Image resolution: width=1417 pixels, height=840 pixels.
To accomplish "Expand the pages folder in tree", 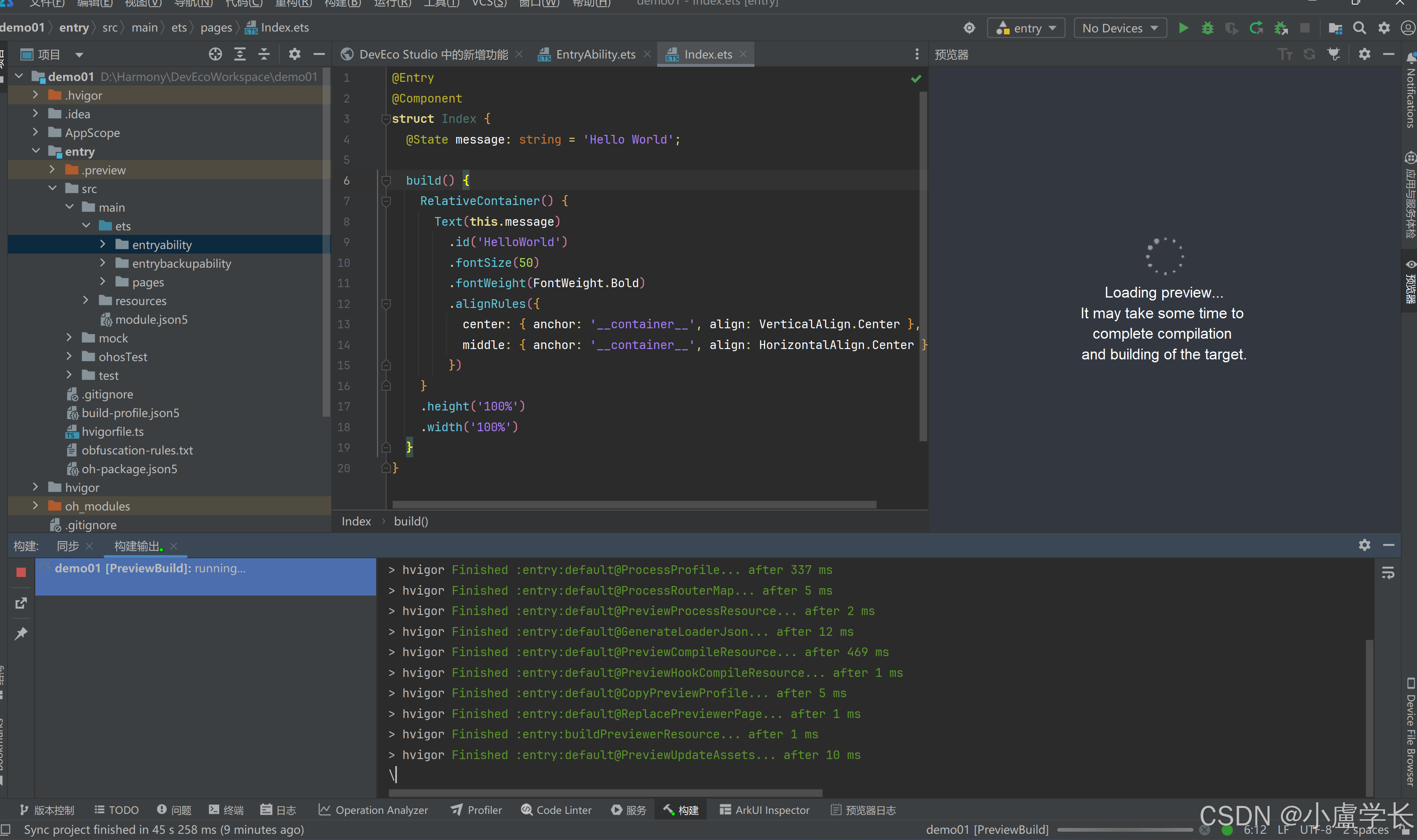I will pos(103,281).
